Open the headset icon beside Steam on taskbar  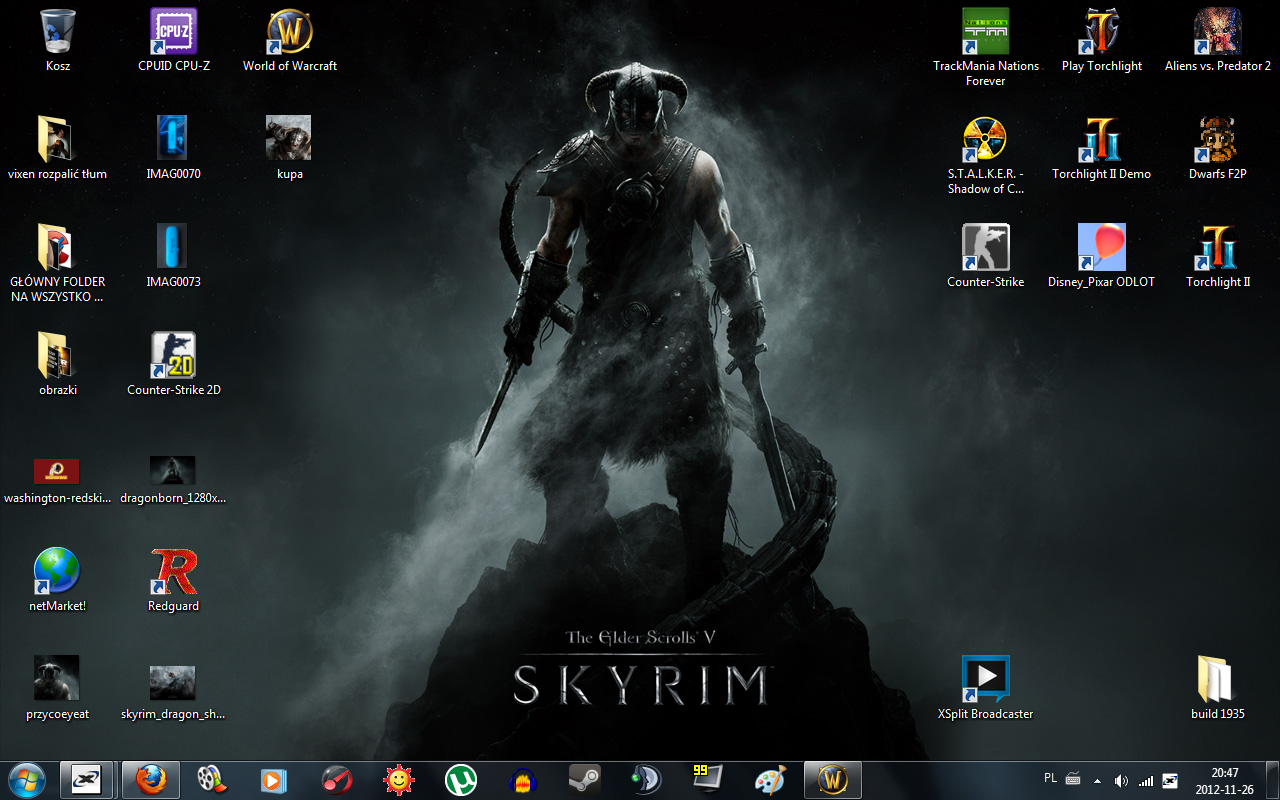point(646,779)
